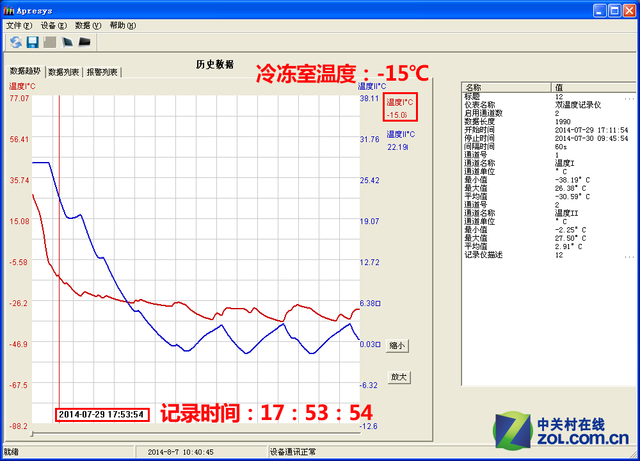640x461 pixels.
Task: Switch to the 报警列表 tab
Action: click(x=102, y=72)
